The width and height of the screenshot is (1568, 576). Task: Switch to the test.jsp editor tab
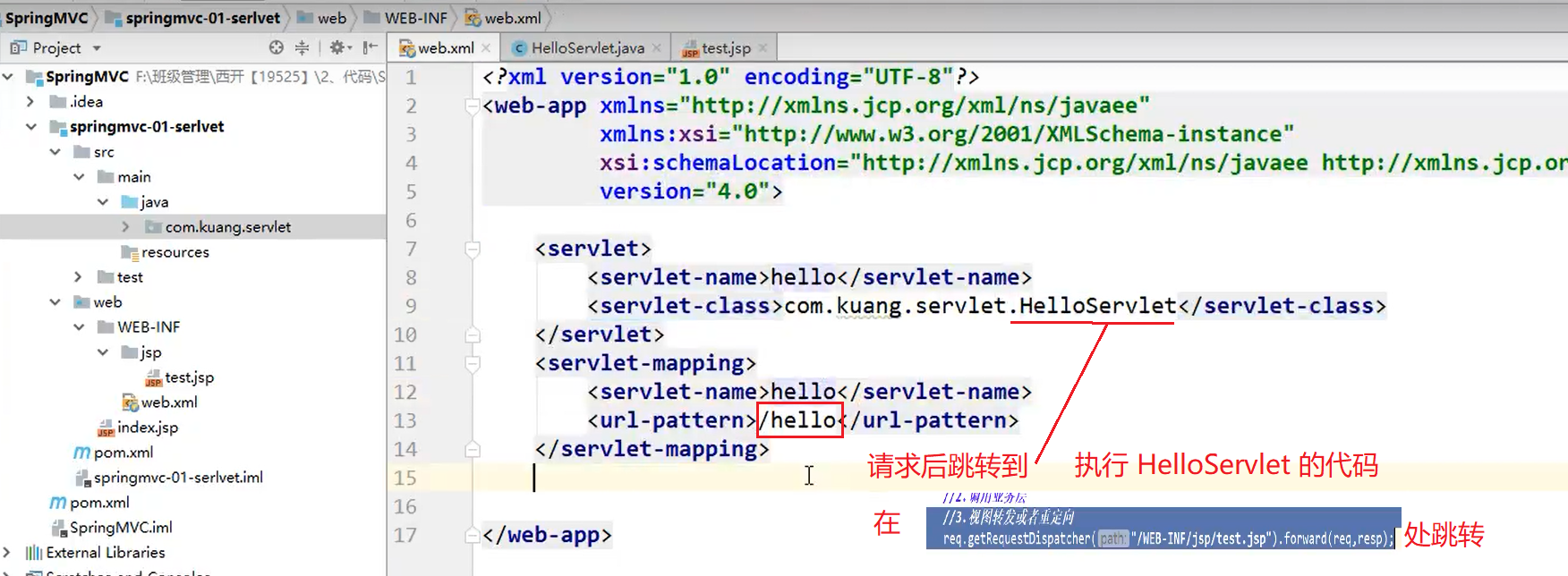[x=725, y=48]
